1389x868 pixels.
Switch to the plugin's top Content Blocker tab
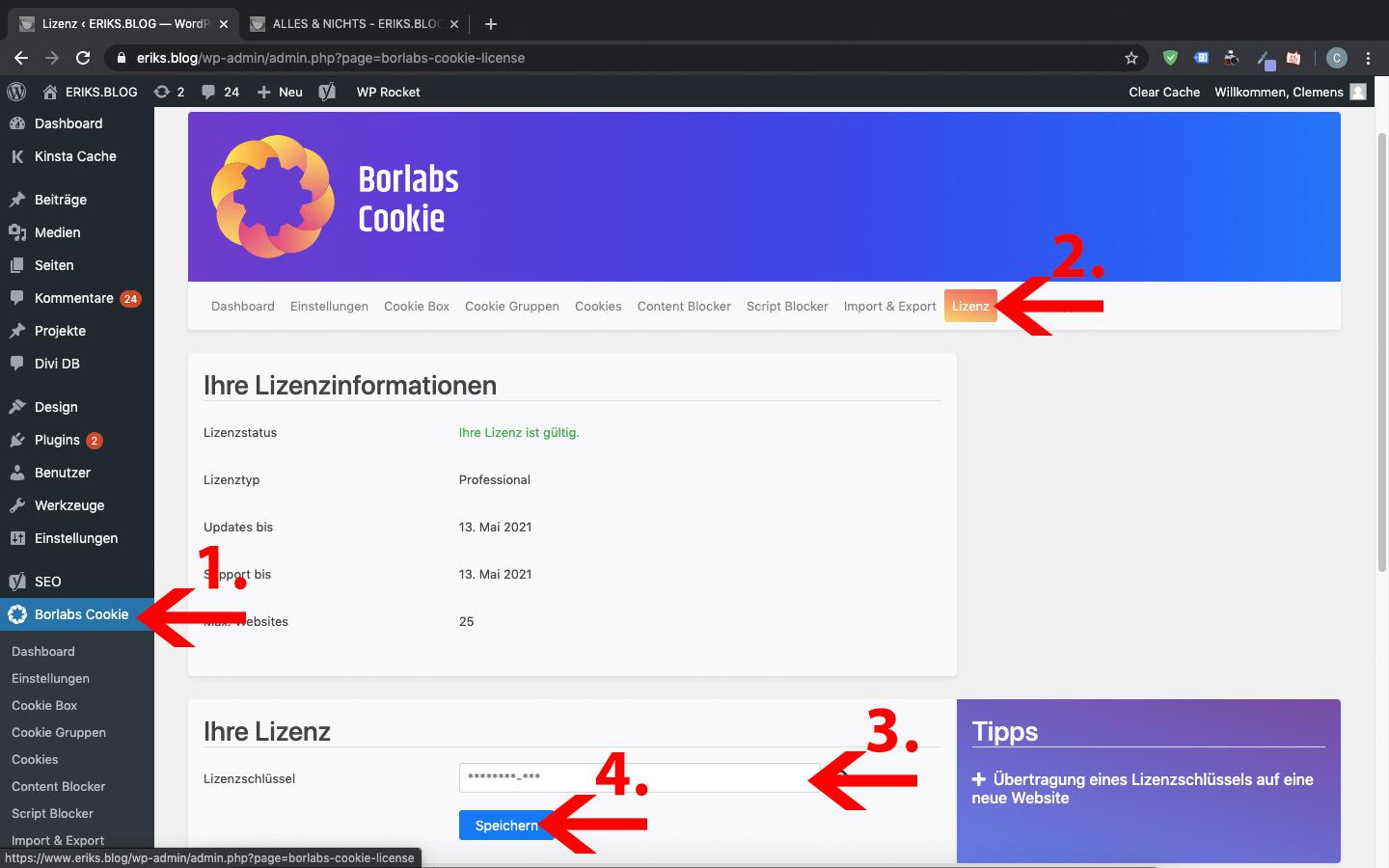[x=684, y=306]
